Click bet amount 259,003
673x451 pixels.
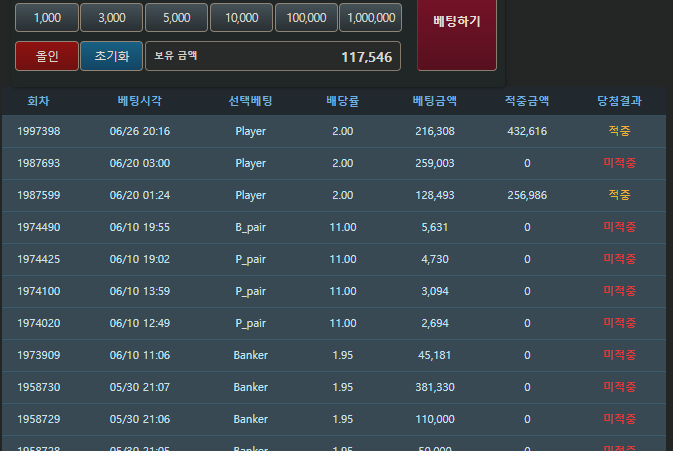pyautogui.click(x=435, y=163)
